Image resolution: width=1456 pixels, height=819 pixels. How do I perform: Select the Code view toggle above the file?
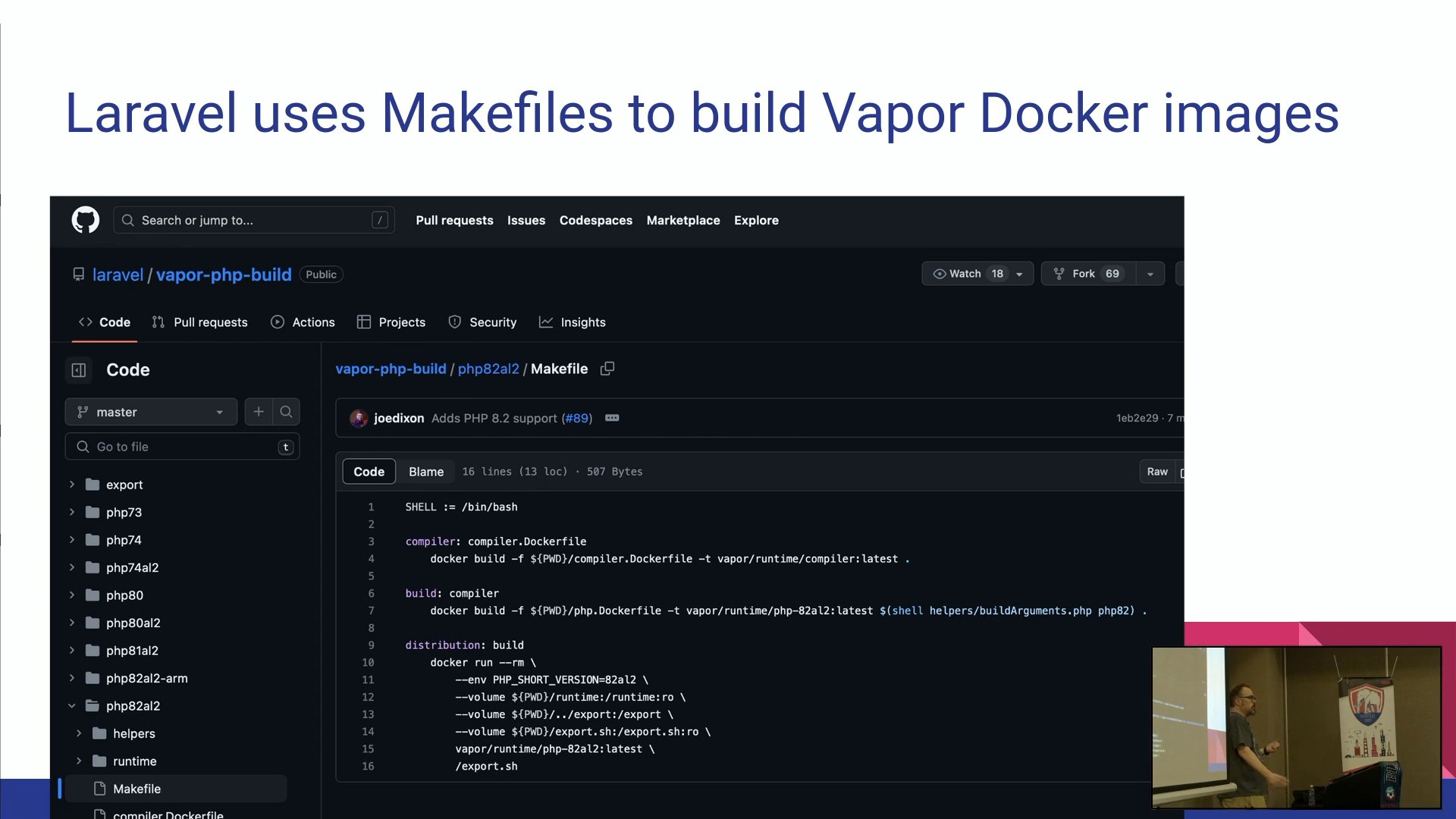point(369,472)
